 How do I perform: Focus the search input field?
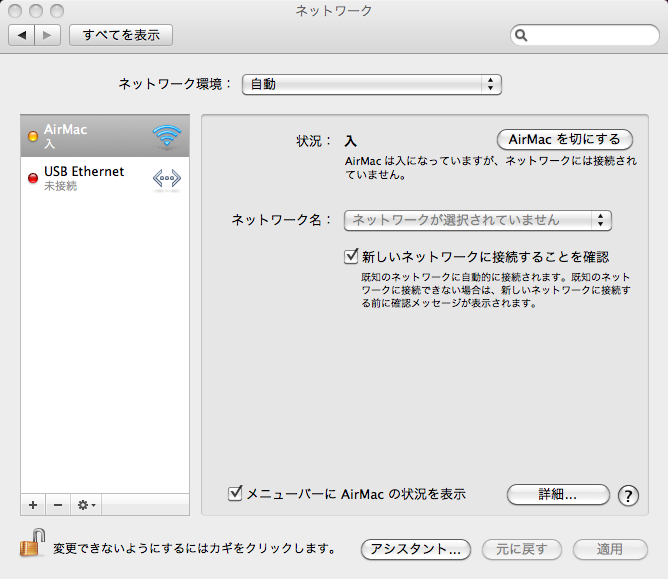pos(584,35)
